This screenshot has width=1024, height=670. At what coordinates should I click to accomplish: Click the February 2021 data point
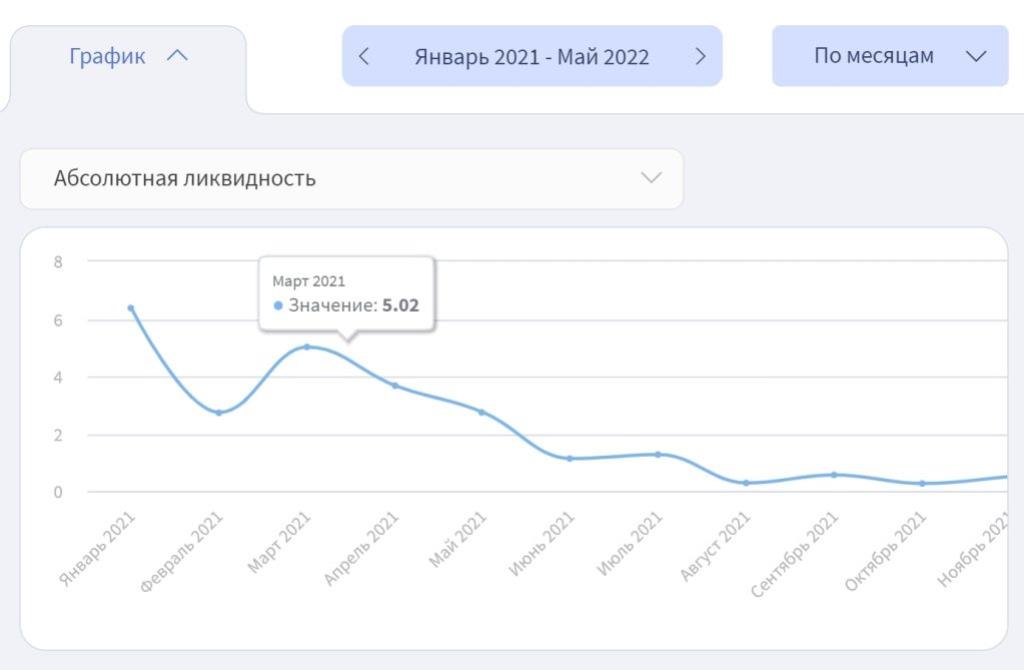pos(219,412)
